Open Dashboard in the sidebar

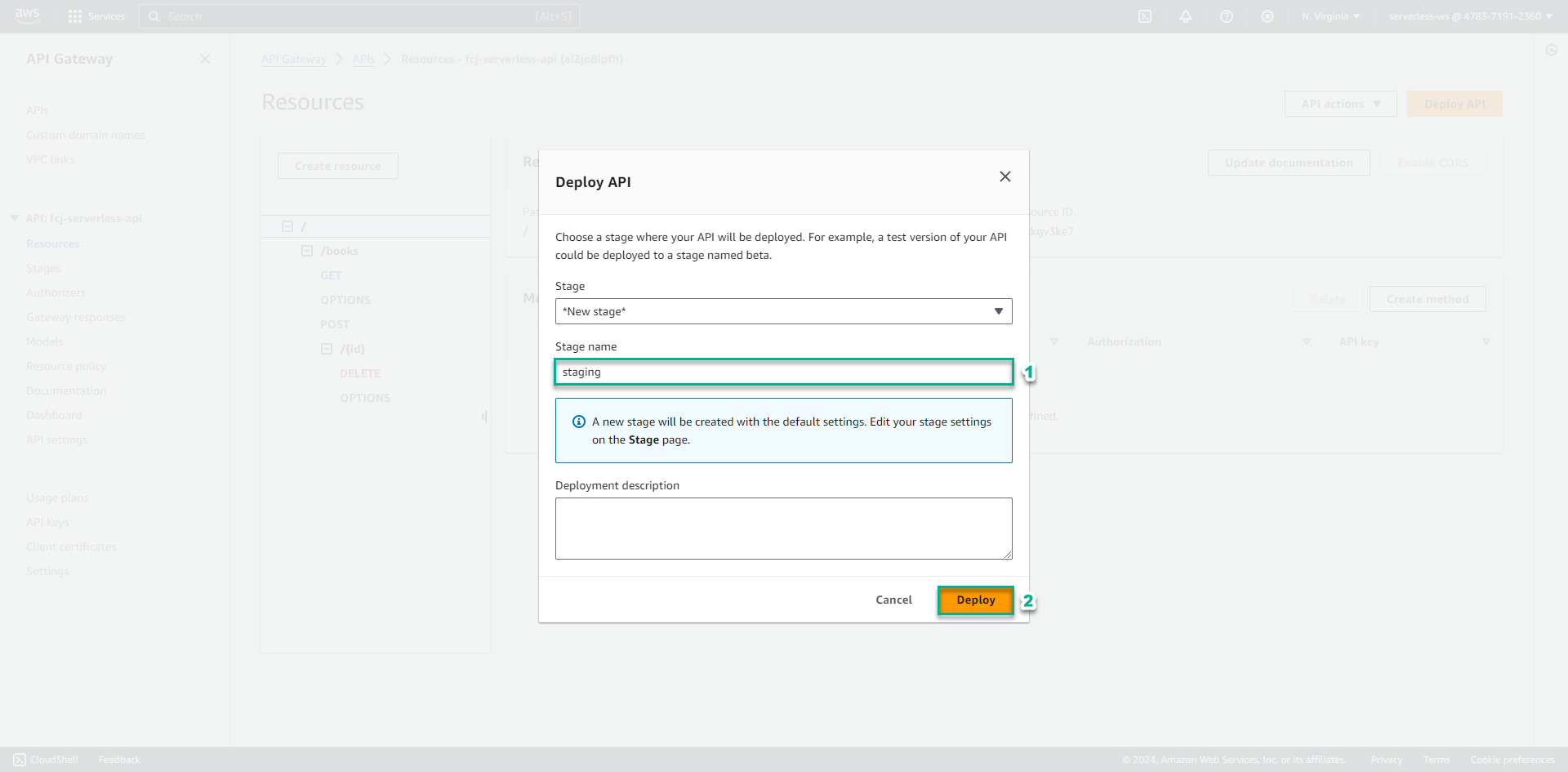point(54,415)
